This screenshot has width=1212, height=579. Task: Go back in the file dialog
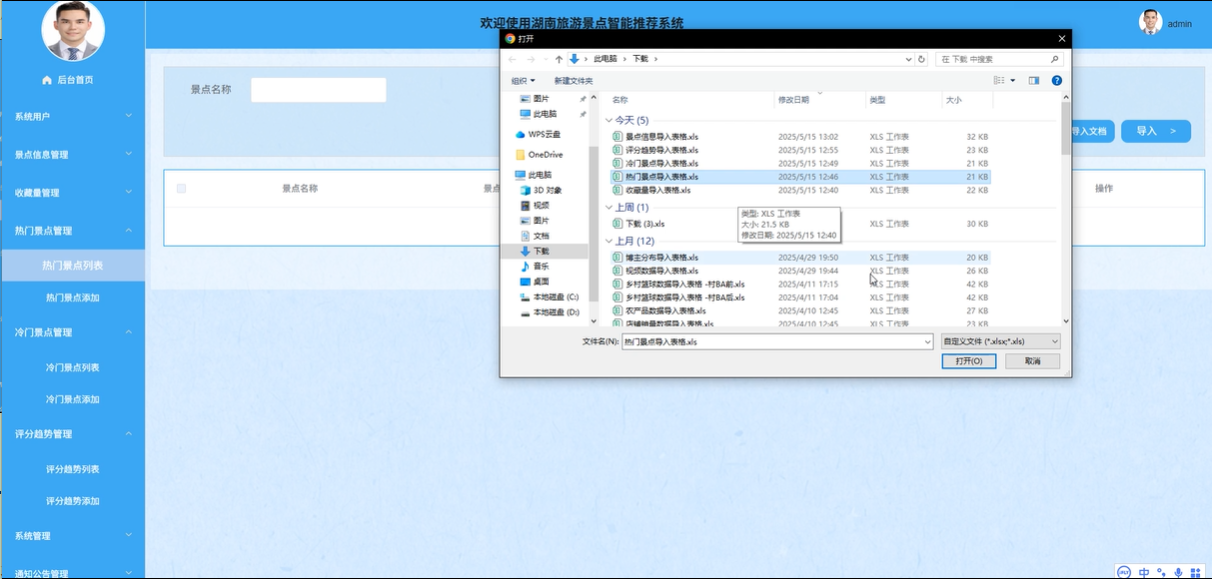(512, 59)
